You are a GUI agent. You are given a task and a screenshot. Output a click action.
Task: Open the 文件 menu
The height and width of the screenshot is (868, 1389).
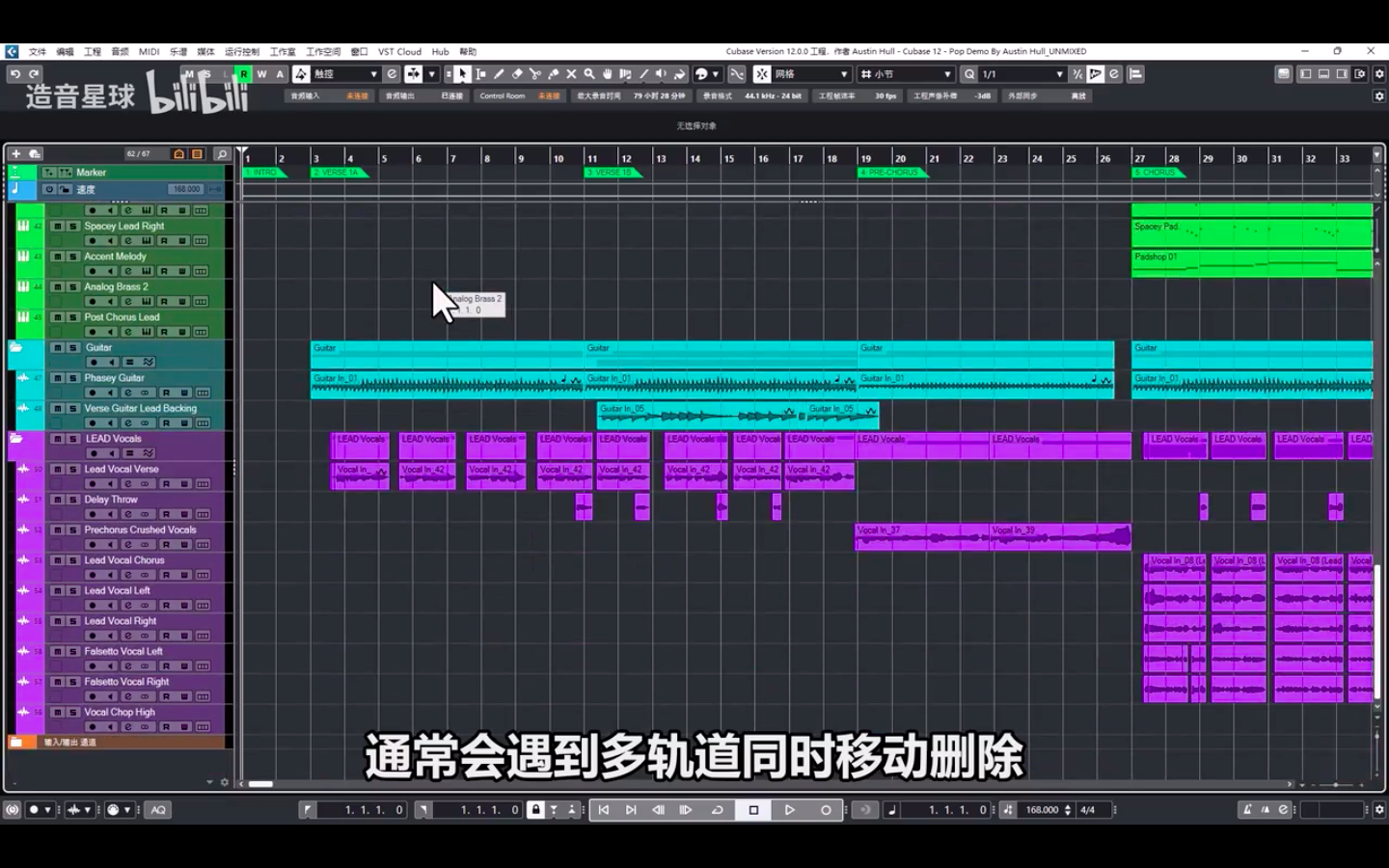click(38, 52)
